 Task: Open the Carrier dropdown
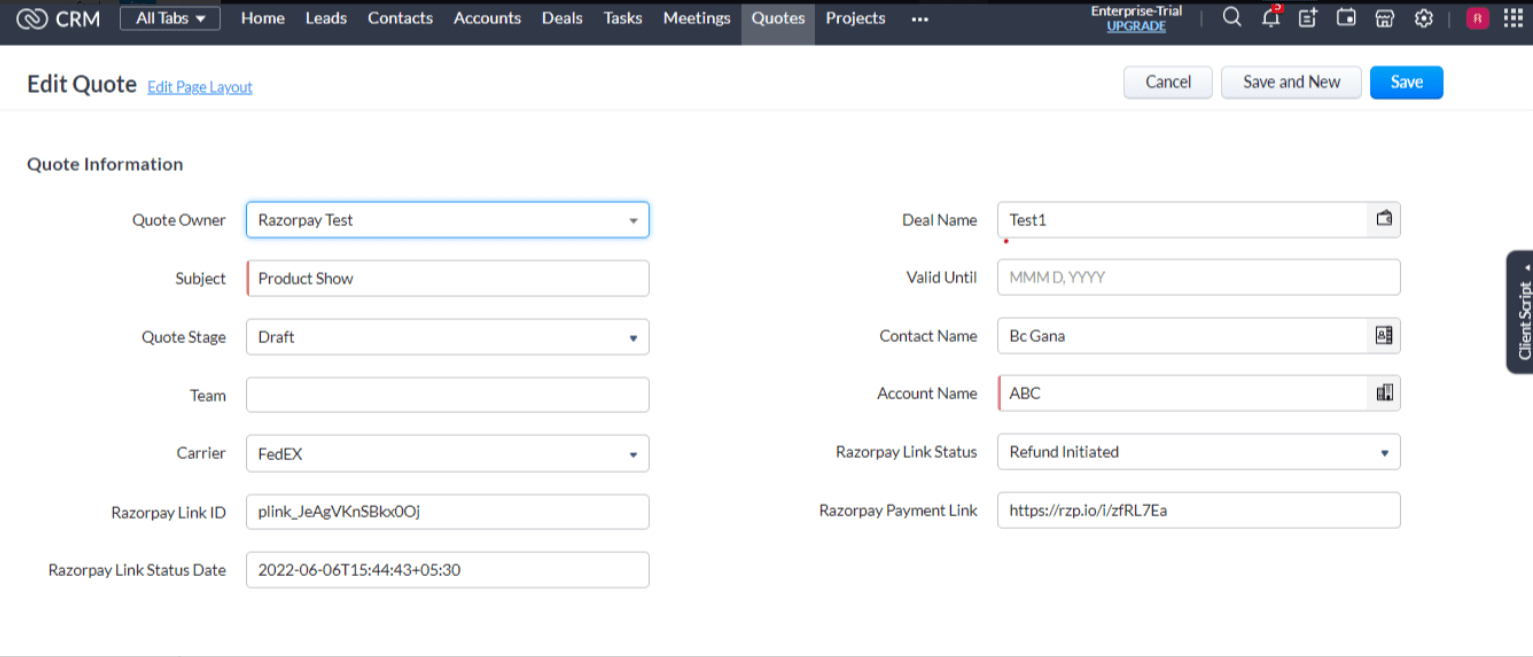447,454
